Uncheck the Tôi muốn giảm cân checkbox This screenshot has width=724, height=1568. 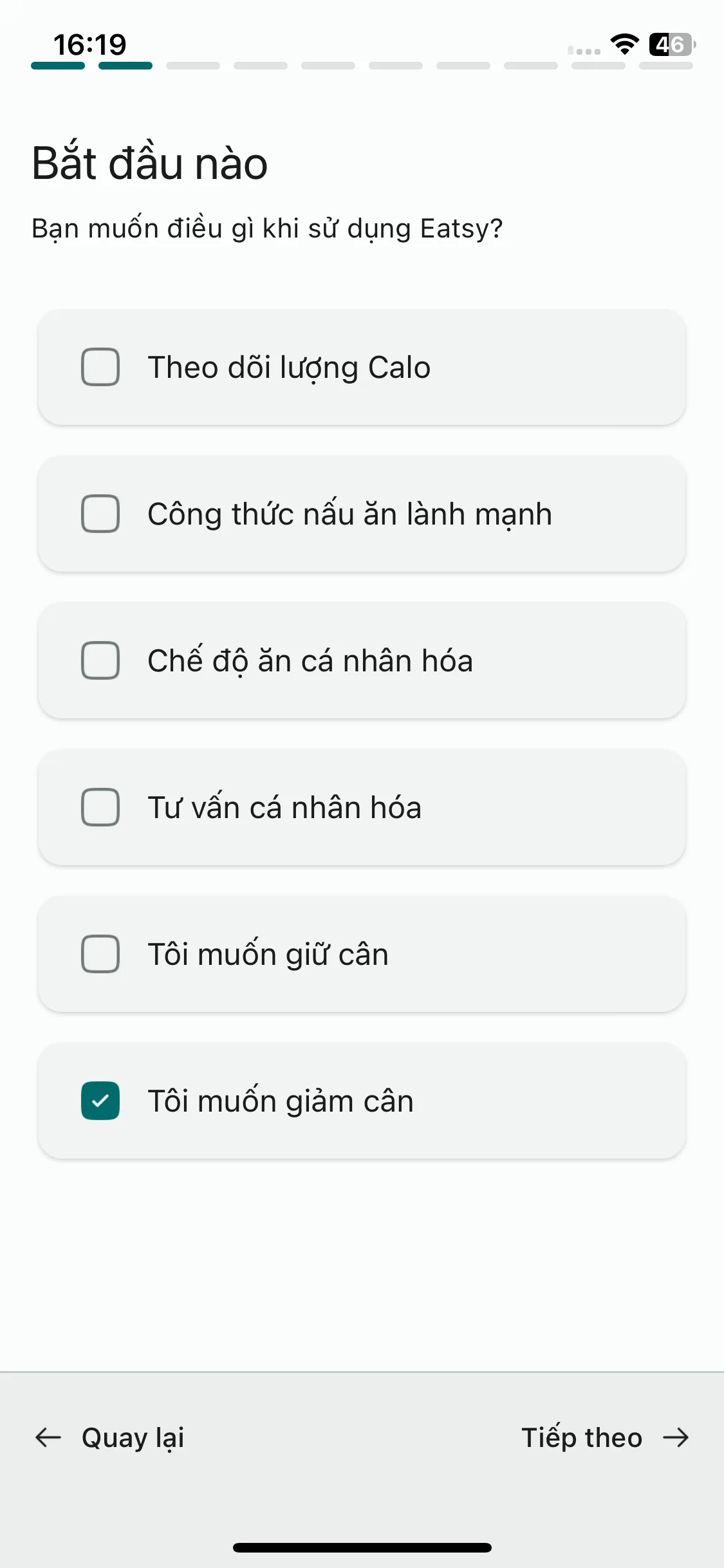pyautogui.click(x=100, y=1101)
